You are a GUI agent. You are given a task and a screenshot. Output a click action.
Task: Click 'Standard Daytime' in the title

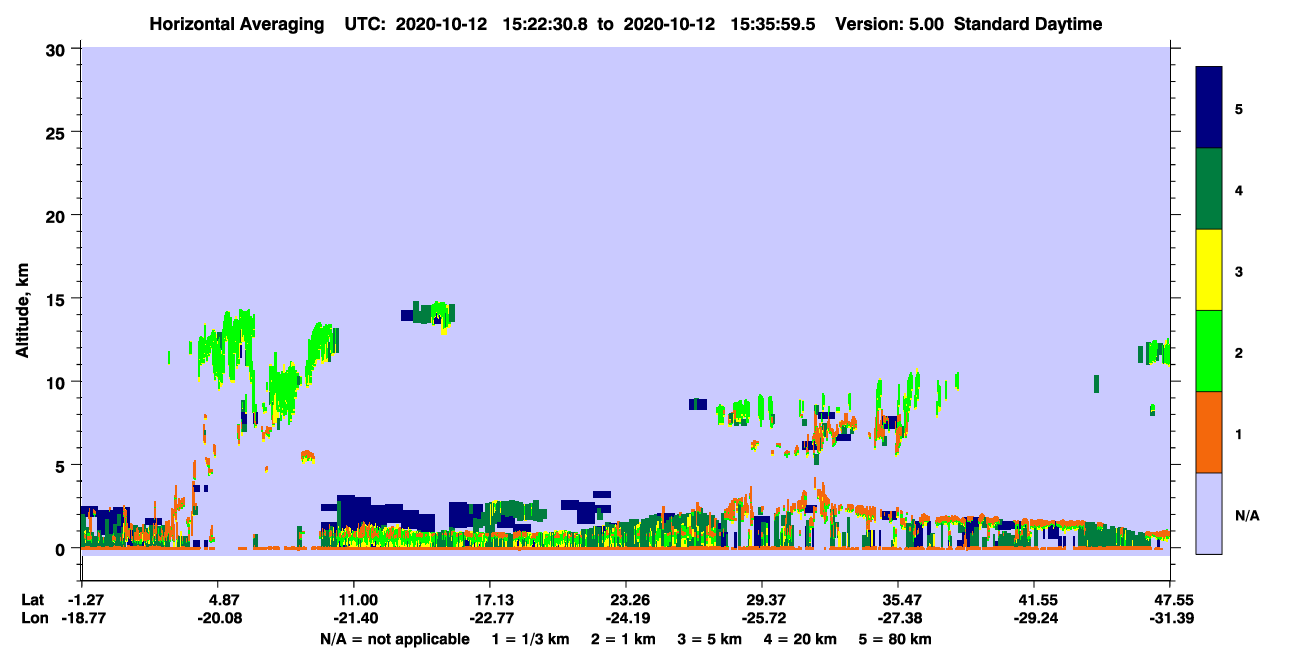coord(1028,24)
